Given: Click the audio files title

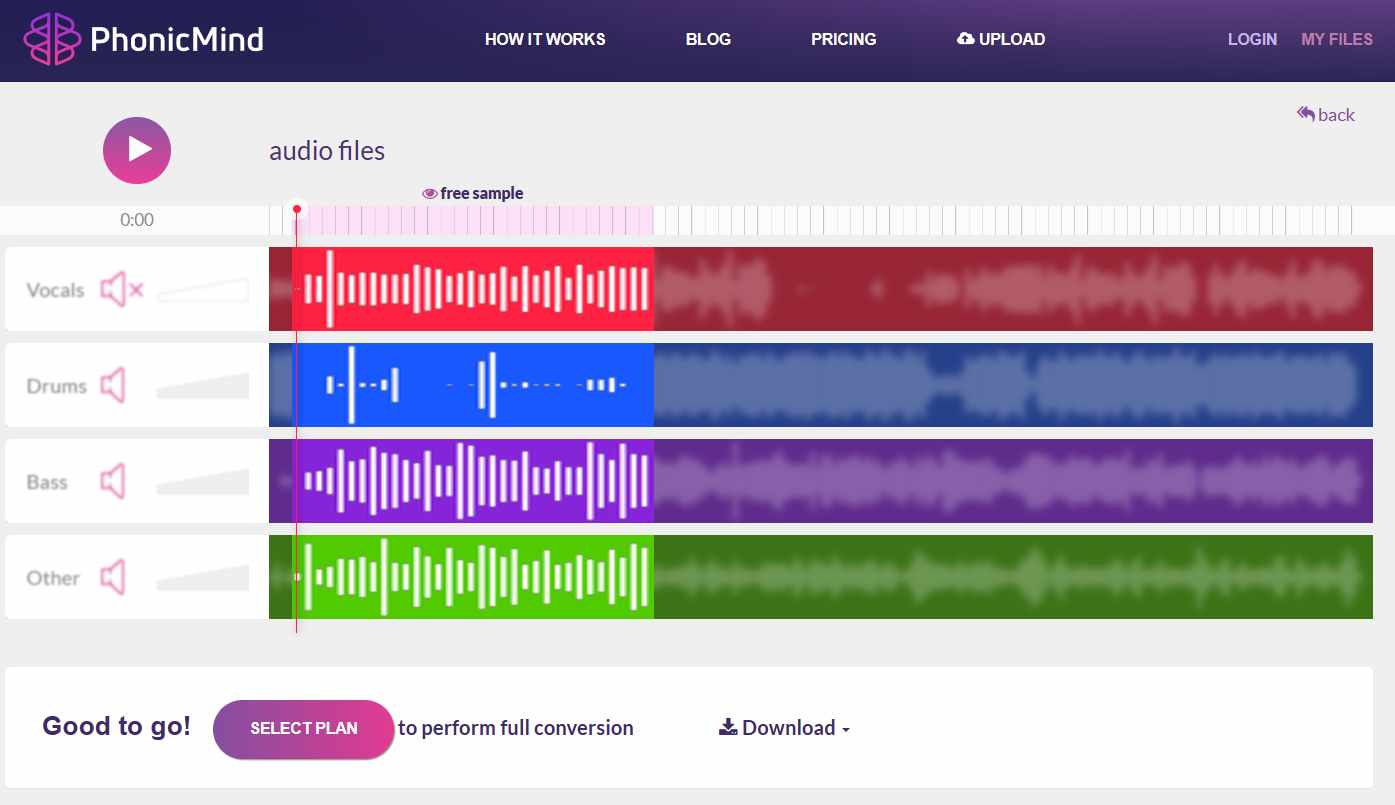Looking at the screenshot, I should pos(327,151).
